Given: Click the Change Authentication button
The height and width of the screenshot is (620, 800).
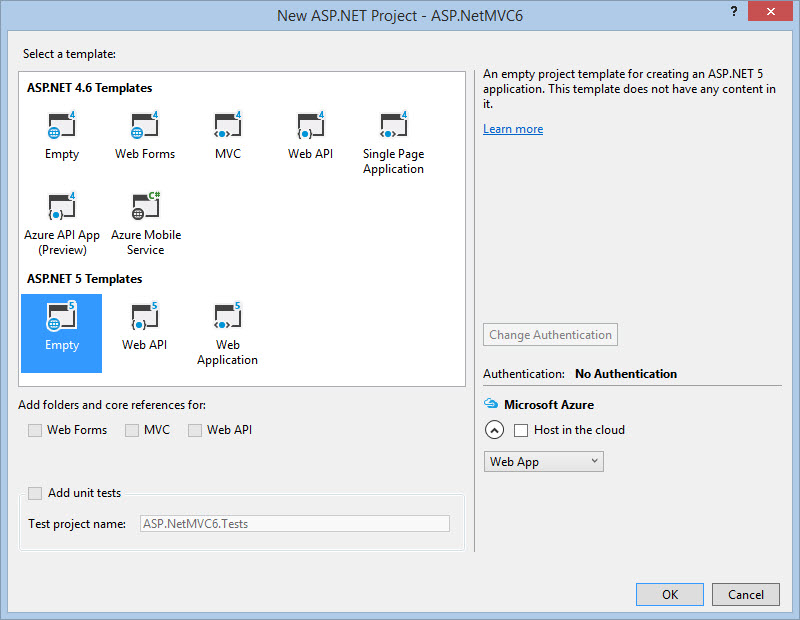Looking at the screenshot, I should coord(550,335).
